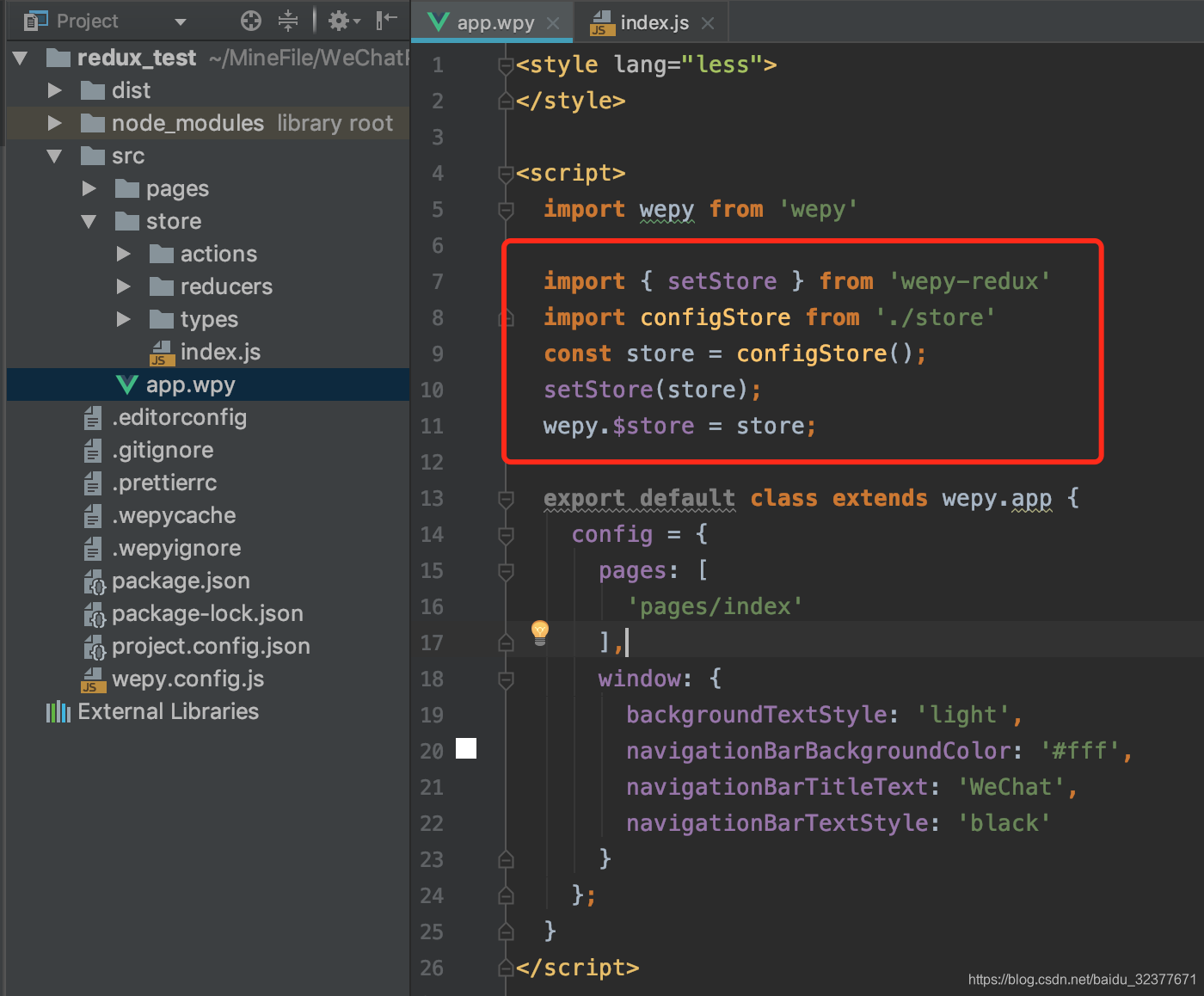
Task: Select project.config.json in the tree
Action: pos(211,646)
